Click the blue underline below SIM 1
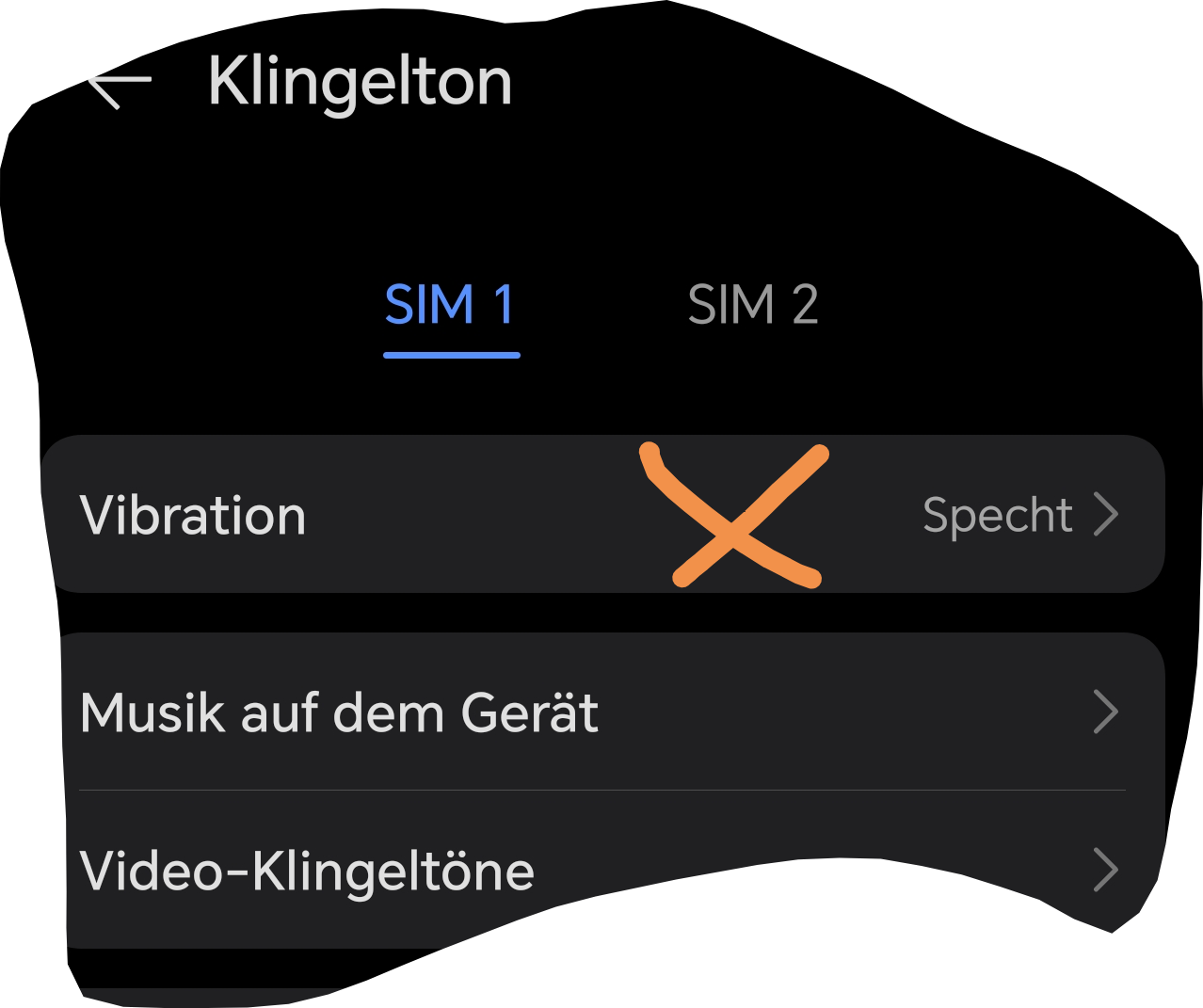The image size is (1203, 1008). pyautogui.click(x=451, y=355)
